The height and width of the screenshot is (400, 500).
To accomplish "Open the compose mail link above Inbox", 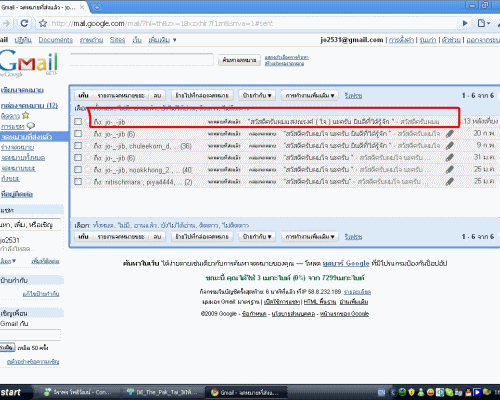I will pos(22,90).
